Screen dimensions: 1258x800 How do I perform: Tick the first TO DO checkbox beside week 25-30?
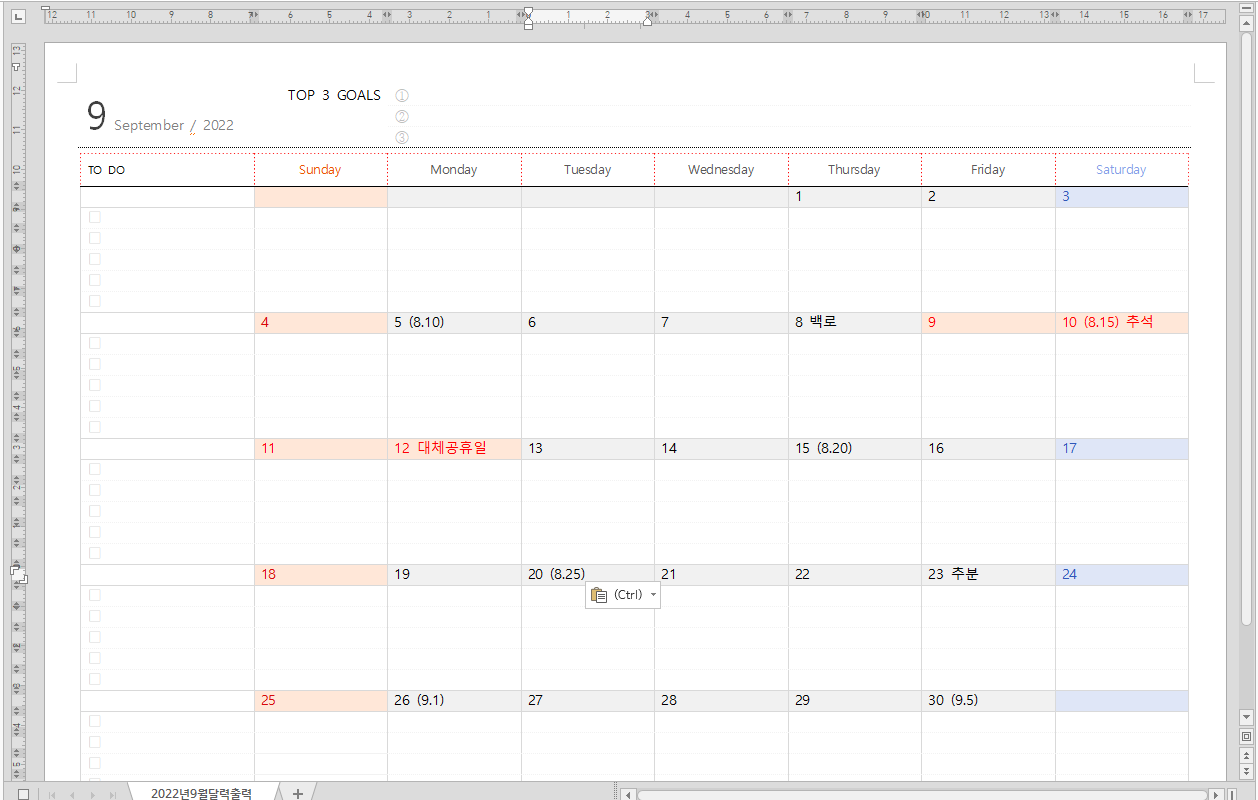click(95, 721)
